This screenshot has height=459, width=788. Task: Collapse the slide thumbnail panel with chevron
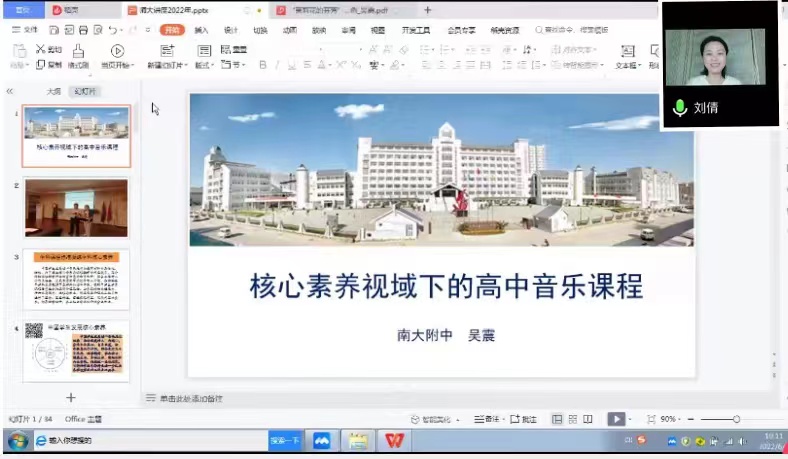[10, 91]
